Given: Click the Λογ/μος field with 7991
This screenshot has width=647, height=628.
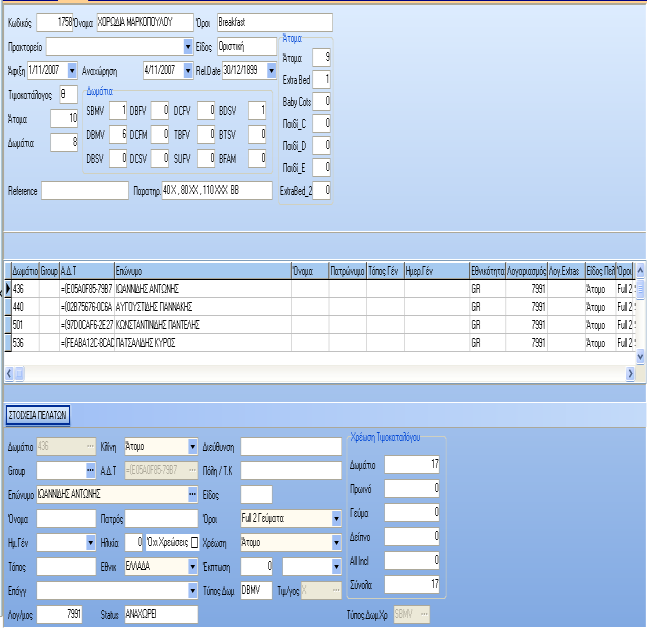Looking at the screenshot, I should point(59,614).
